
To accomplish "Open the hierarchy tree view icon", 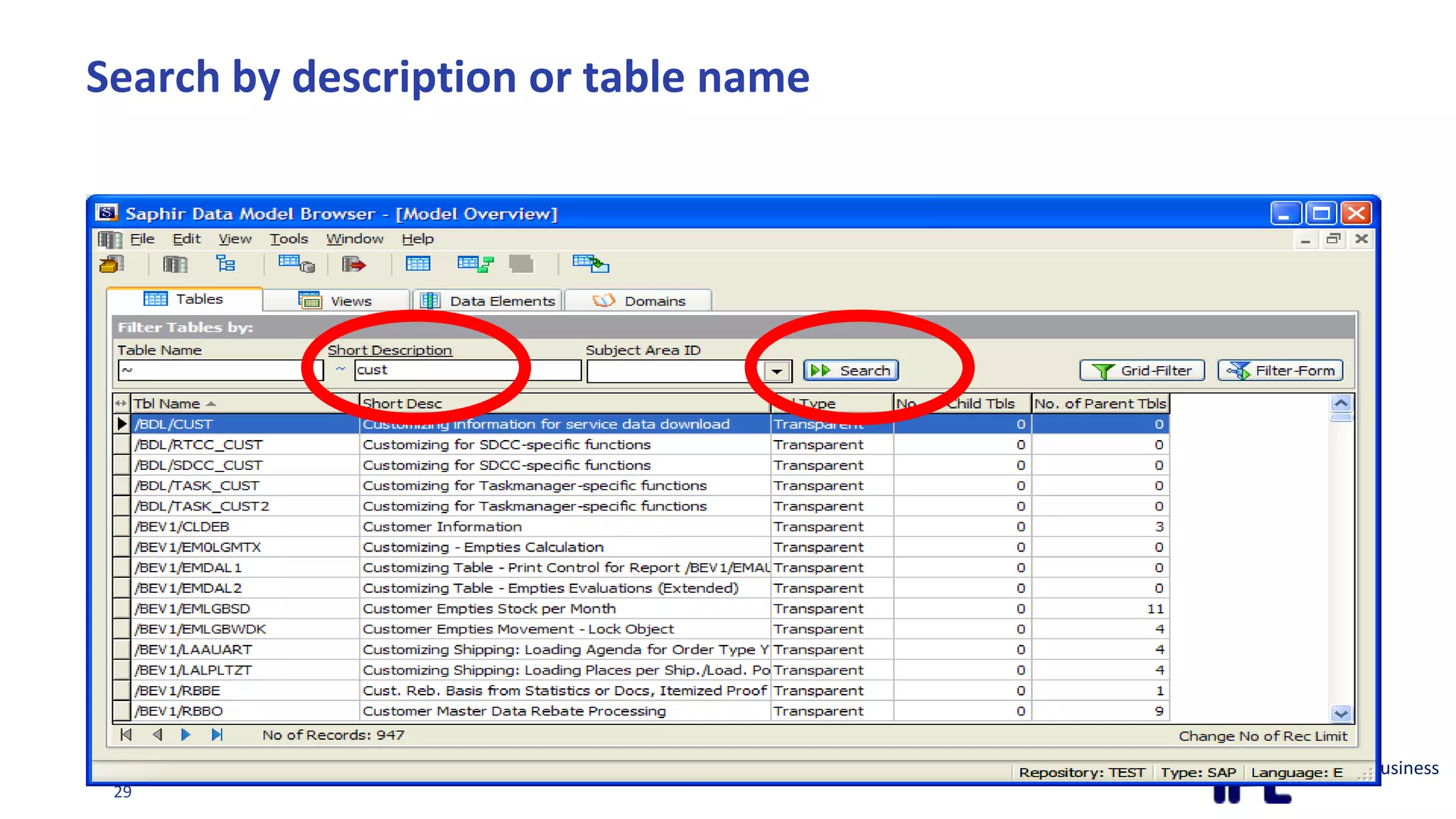I will point(225,264).
